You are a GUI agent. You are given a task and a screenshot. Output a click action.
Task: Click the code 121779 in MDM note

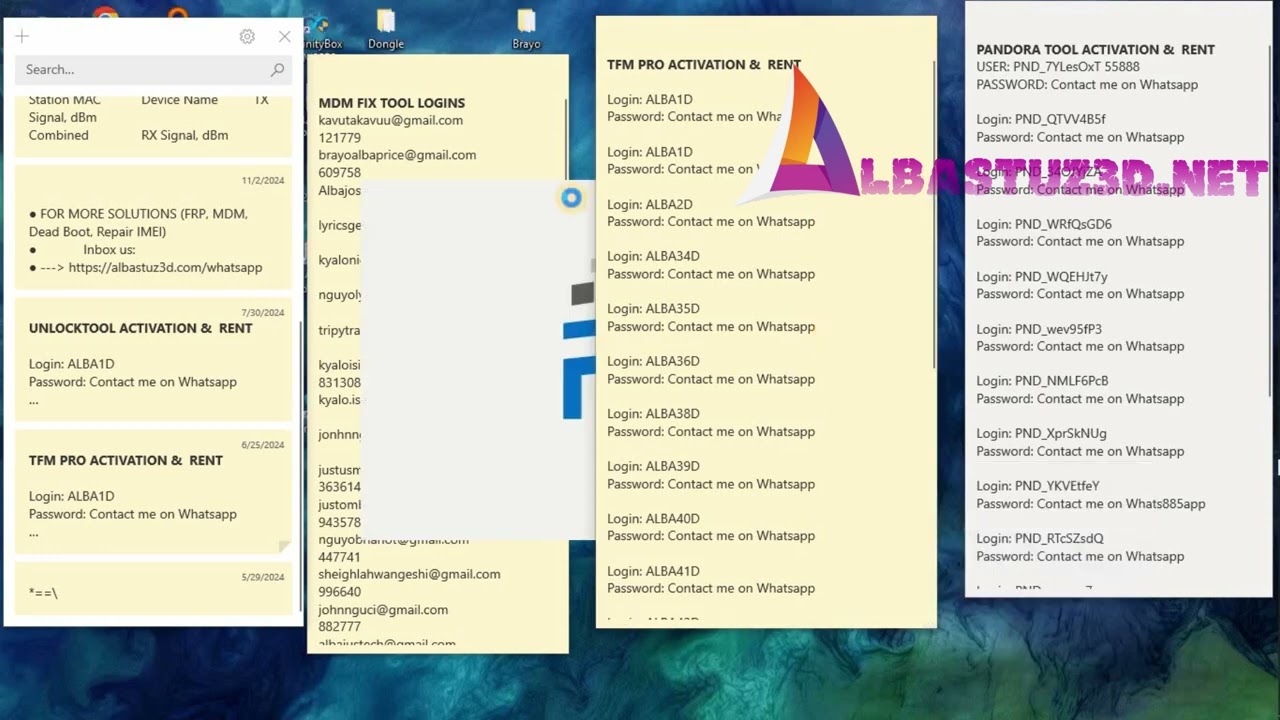(340, 138)
